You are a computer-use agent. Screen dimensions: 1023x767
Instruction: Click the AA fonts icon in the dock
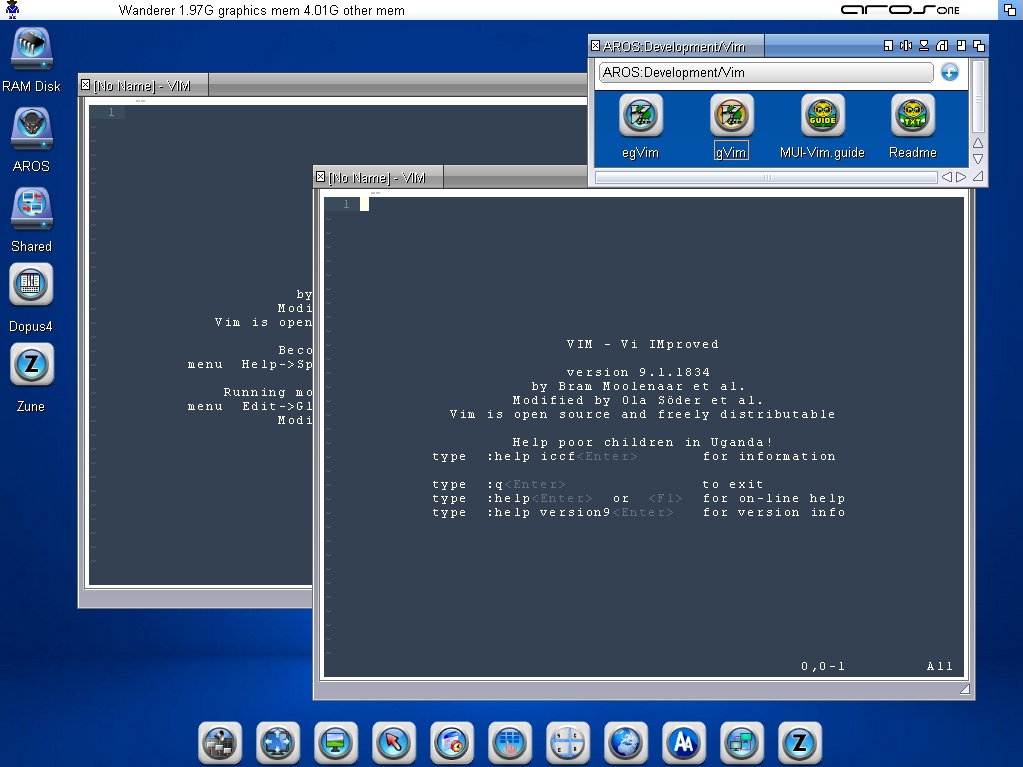(684, 743)
